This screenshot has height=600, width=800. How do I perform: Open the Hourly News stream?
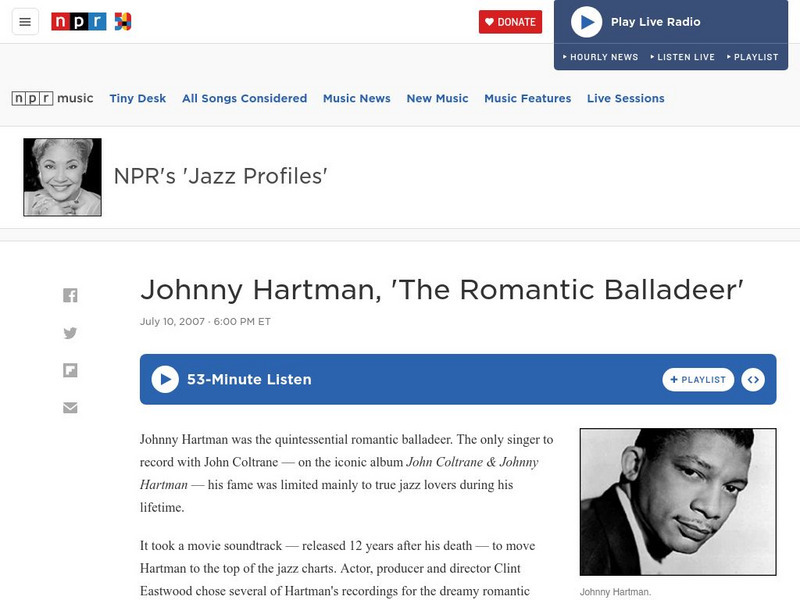point(601,57)
